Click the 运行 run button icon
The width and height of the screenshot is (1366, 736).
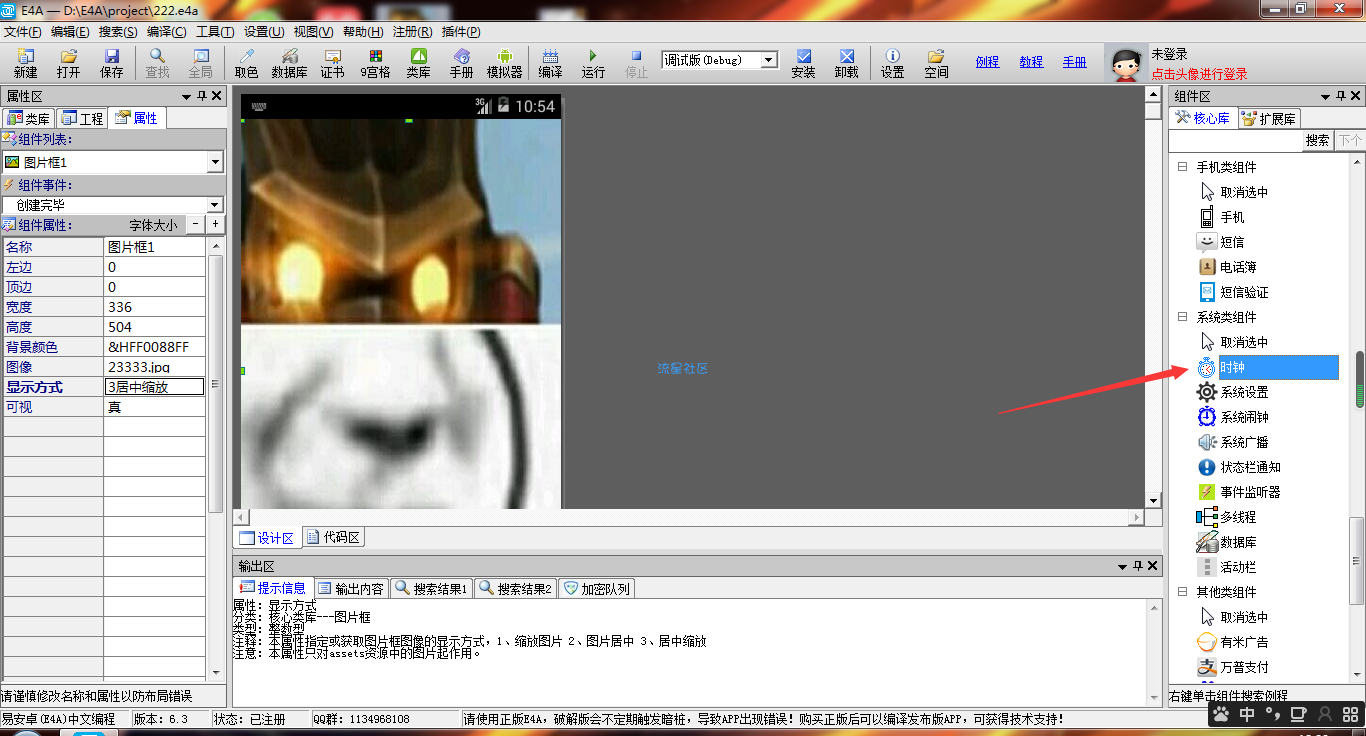pos(593,63)
